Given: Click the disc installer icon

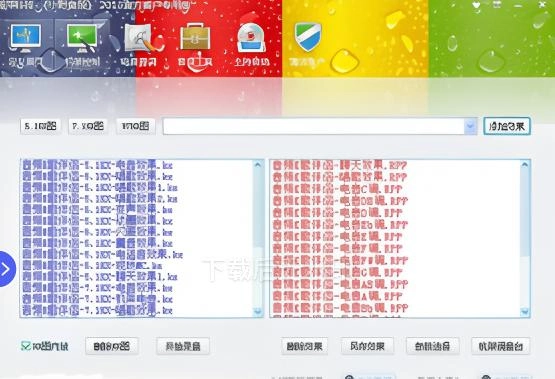Looking at the screenshot, I should tap(251, 37).
